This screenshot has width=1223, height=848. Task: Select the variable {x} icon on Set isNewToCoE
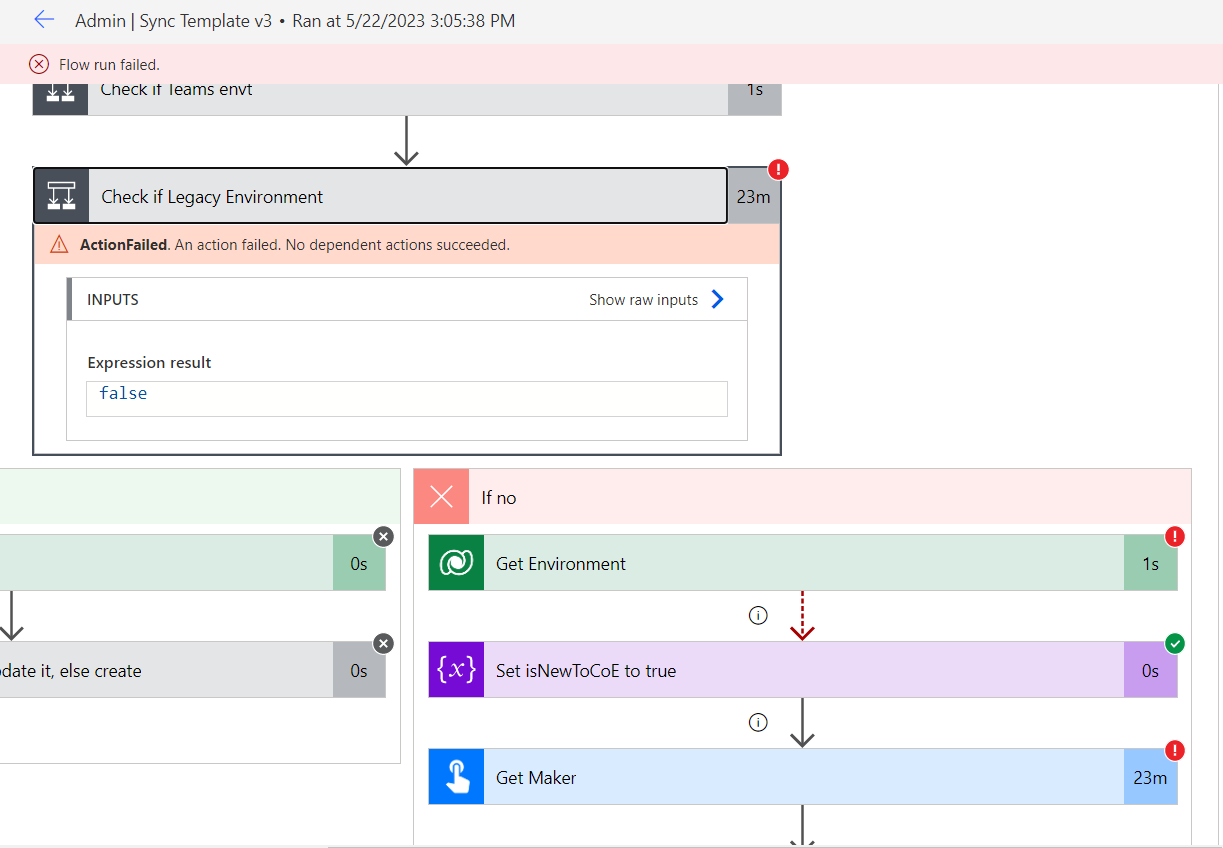pos(455,670)
